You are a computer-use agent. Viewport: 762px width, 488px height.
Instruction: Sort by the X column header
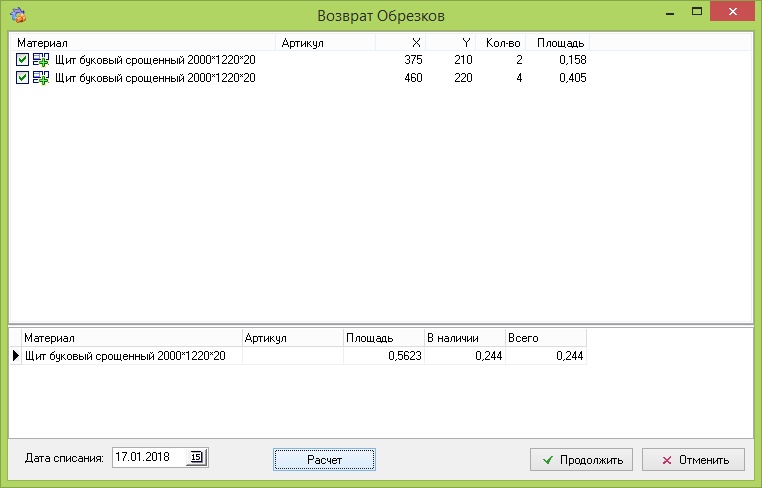400,43
